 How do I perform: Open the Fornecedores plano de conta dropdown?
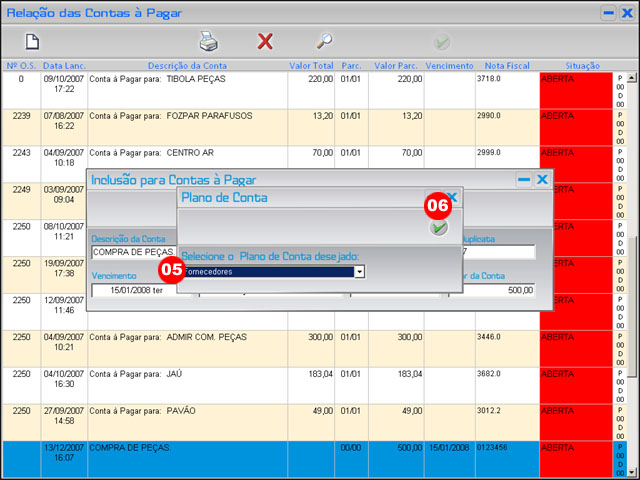click(x=359, y=271)
